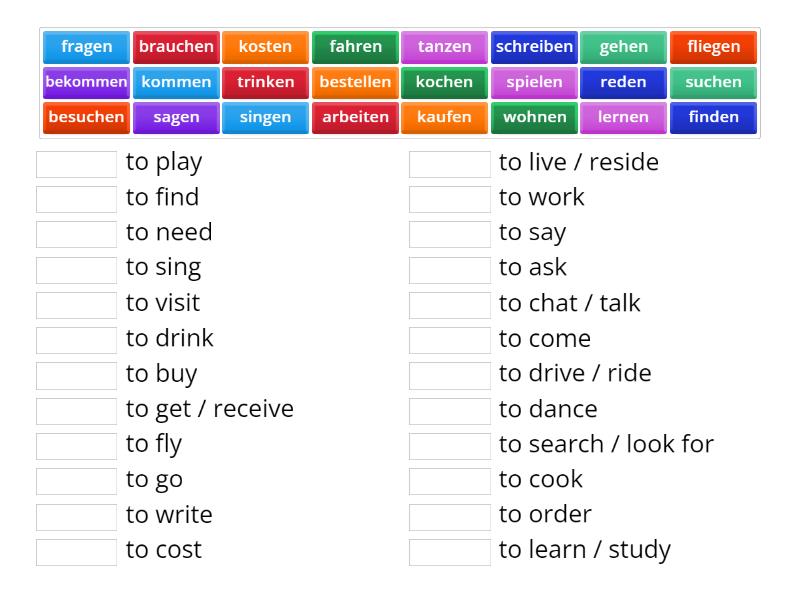This screenshot has width=800, height=600.
Task: Click the answer box for "to dance"
Action: point(449,409)
